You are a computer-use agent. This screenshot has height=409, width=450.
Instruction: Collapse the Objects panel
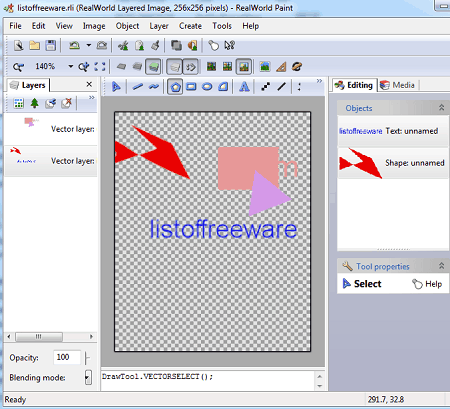(441, 108)
